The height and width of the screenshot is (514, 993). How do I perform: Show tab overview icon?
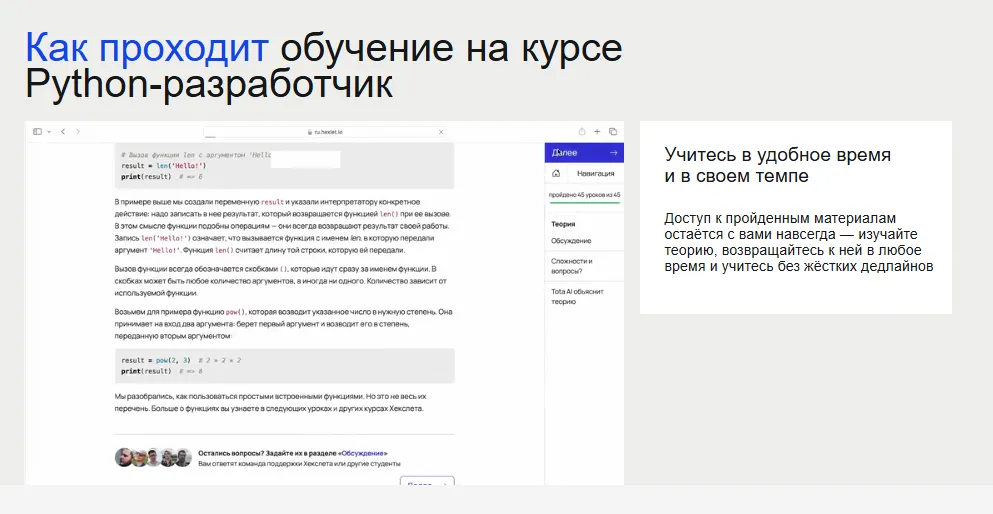coord(613,132)
